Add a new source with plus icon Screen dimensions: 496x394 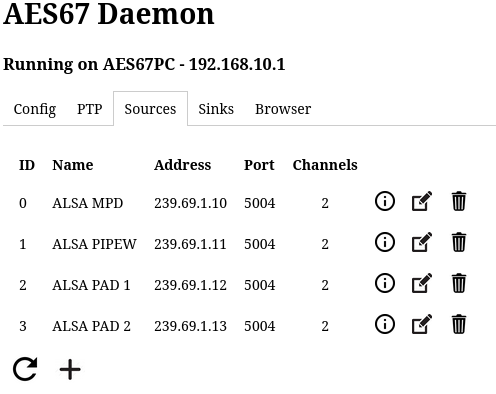pos(70,369)
